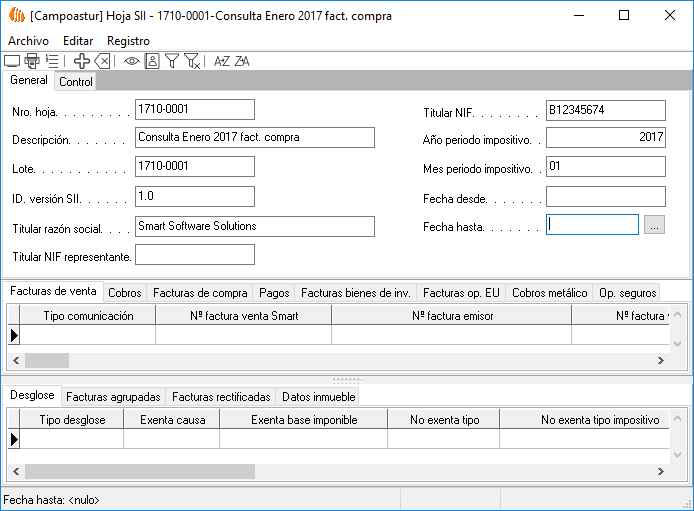Click the eye view icon

132,61
